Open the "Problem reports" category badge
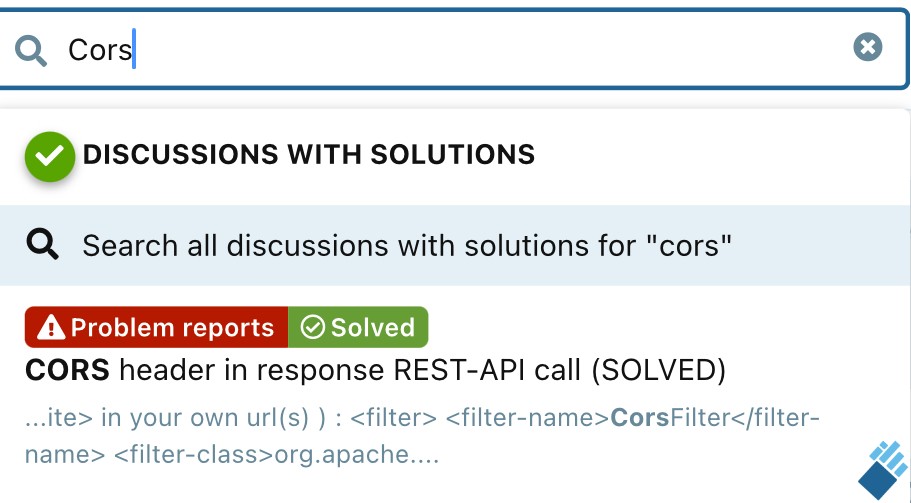The height and width of the screenshot is (503, 911). click(x=156, y=327)
